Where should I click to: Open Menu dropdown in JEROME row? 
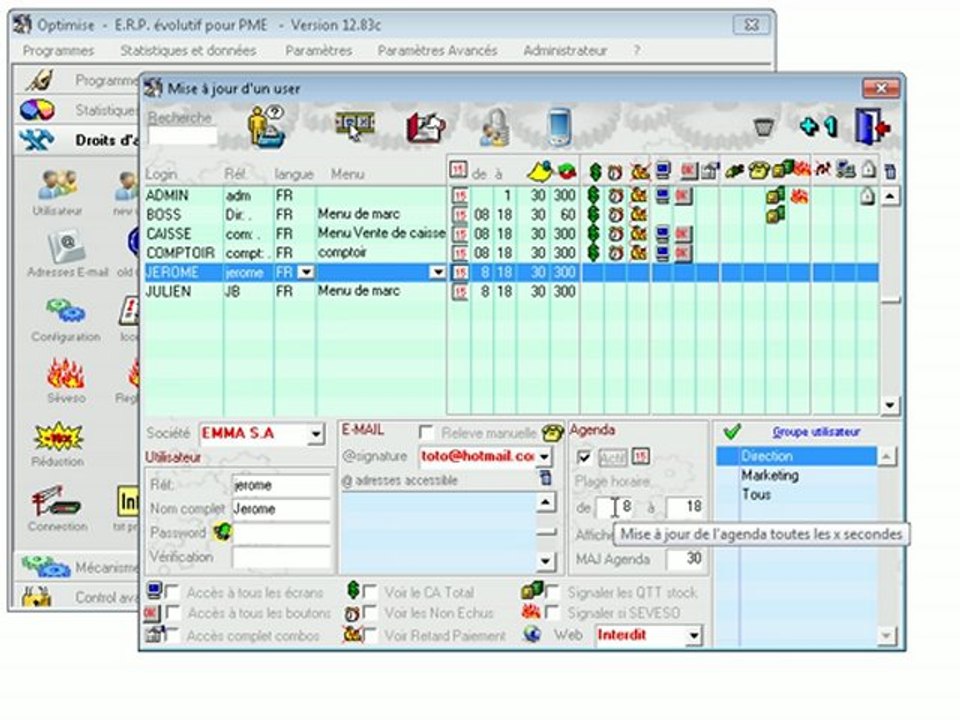point(437,272)
